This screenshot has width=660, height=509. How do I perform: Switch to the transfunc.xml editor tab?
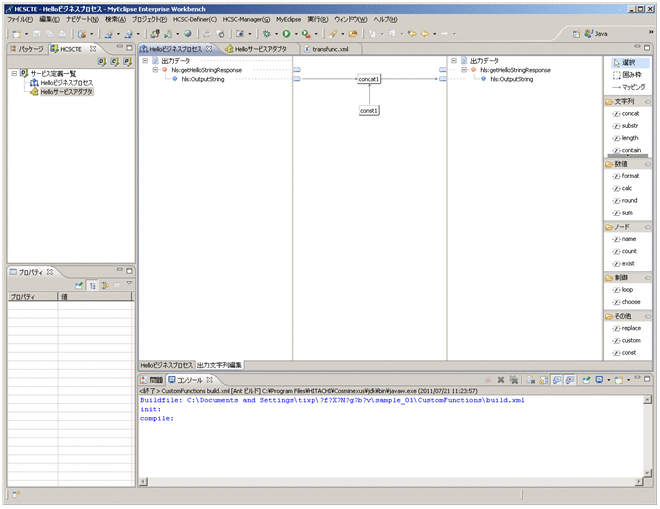[x=330, y=48]
